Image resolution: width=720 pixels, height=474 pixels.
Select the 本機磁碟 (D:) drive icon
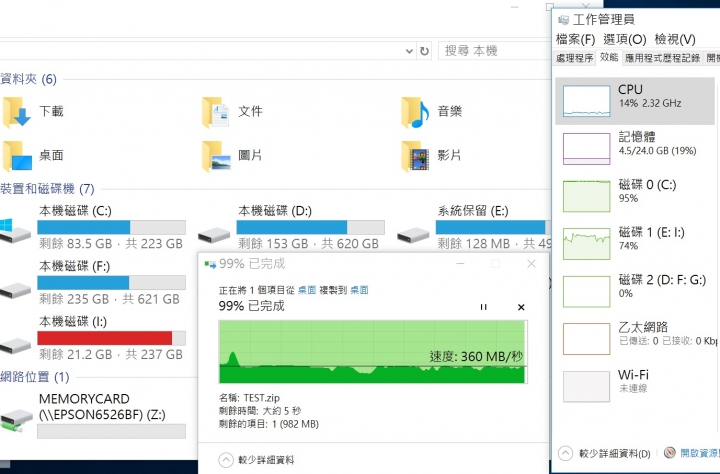214,235
